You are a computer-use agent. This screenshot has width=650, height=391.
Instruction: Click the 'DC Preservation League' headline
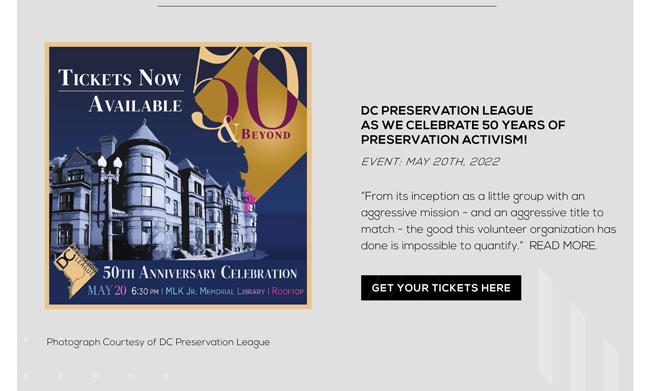447,110
